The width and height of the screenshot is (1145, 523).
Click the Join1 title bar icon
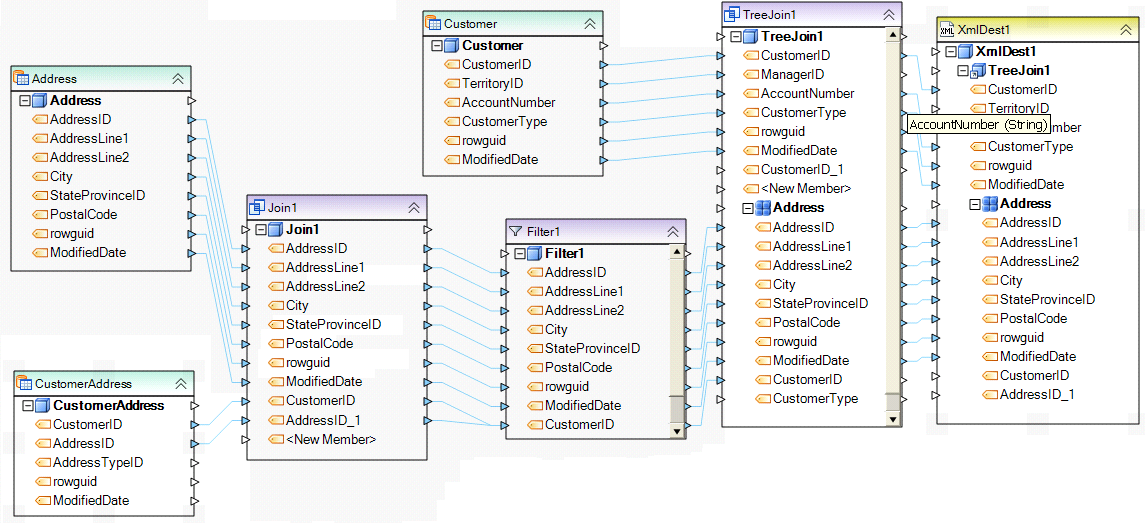coord(257,207)
